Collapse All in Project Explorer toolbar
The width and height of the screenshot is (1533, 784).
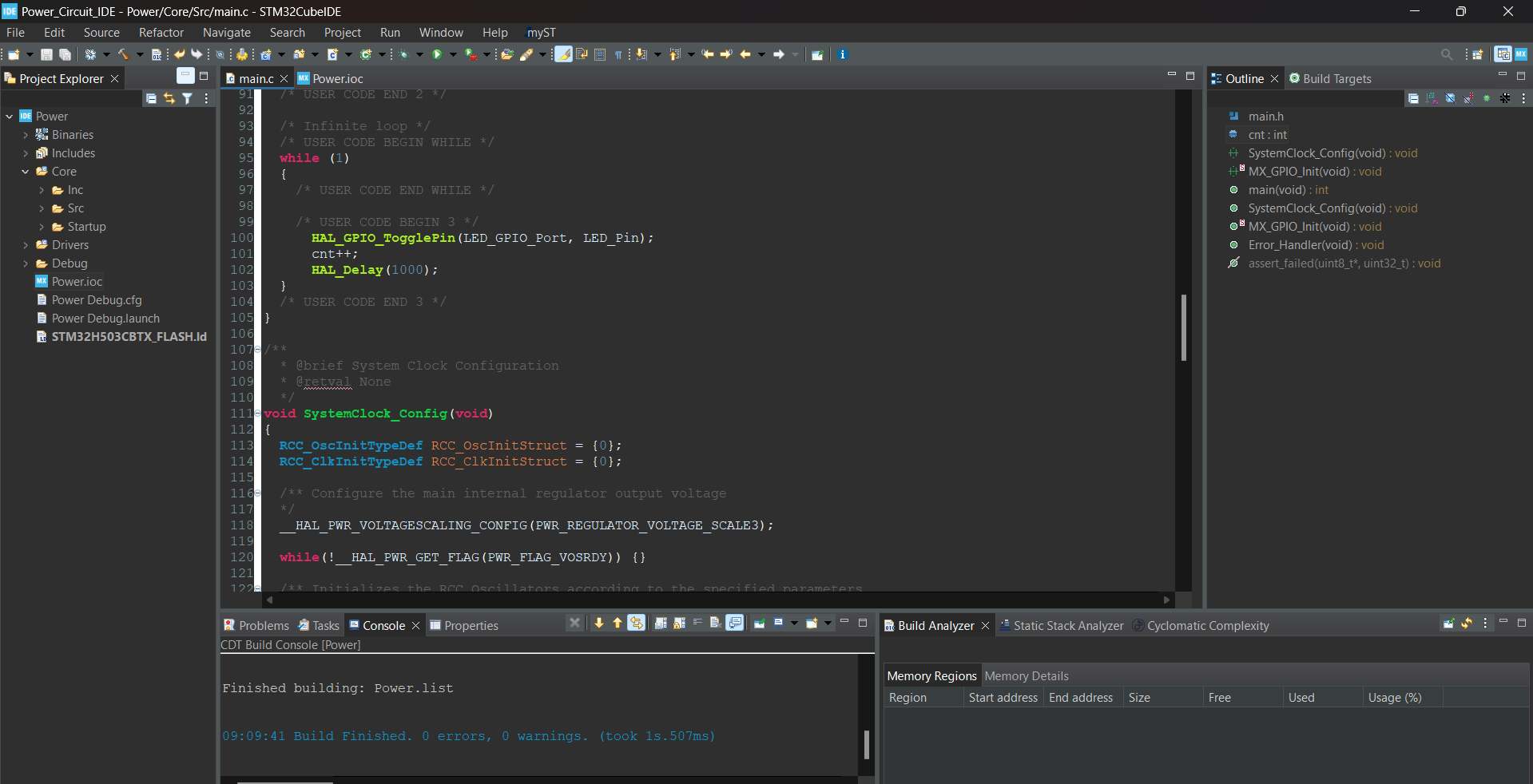tap(151, 97)
